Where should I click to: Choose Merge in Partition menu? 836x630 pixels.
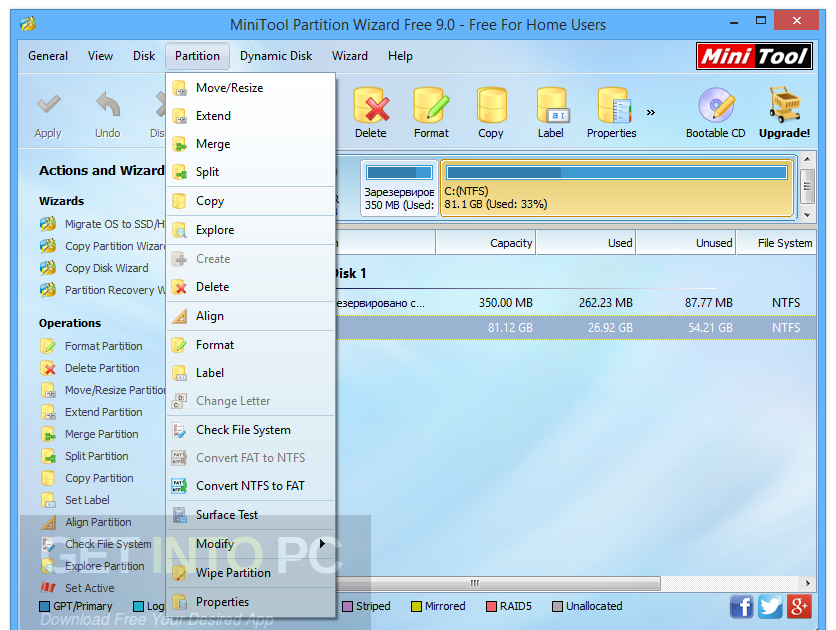click(251, 144)
